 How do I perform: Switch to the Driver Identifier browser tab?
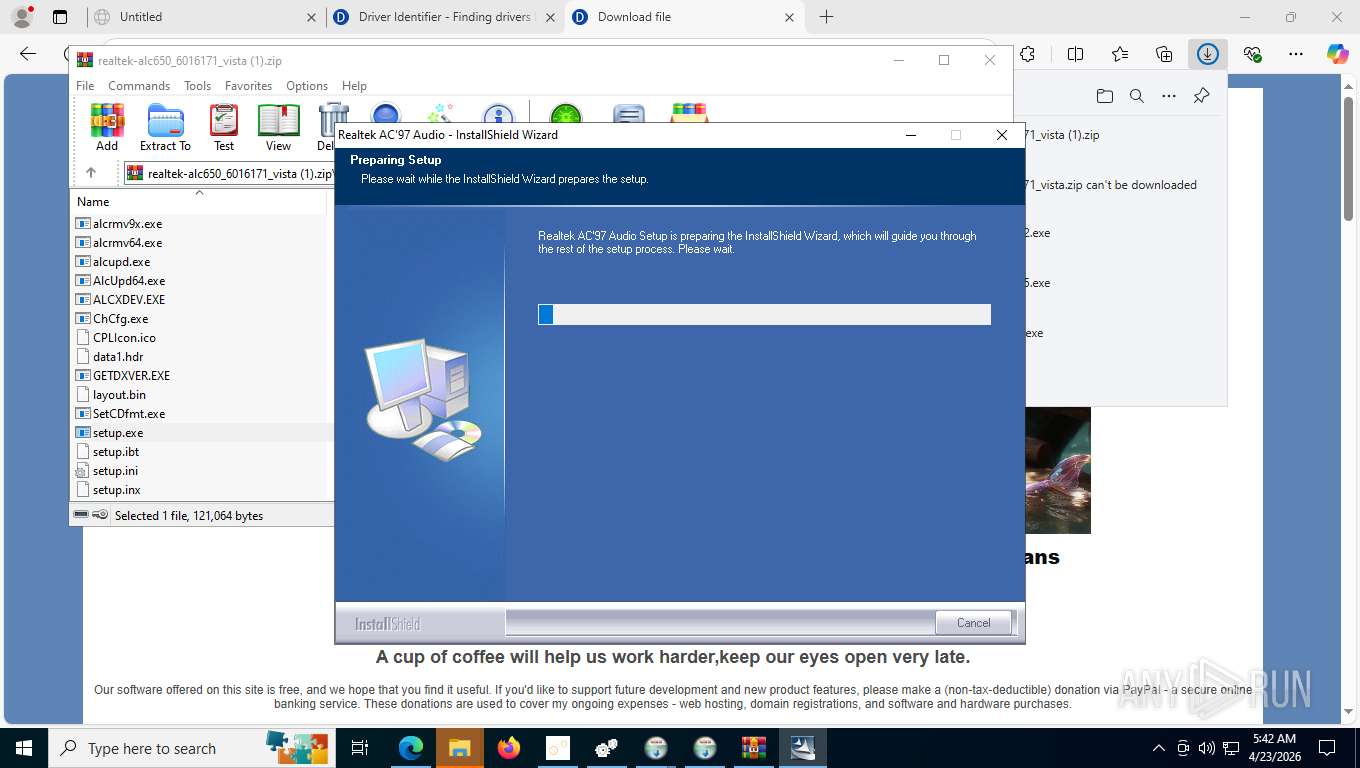[445, 17]
